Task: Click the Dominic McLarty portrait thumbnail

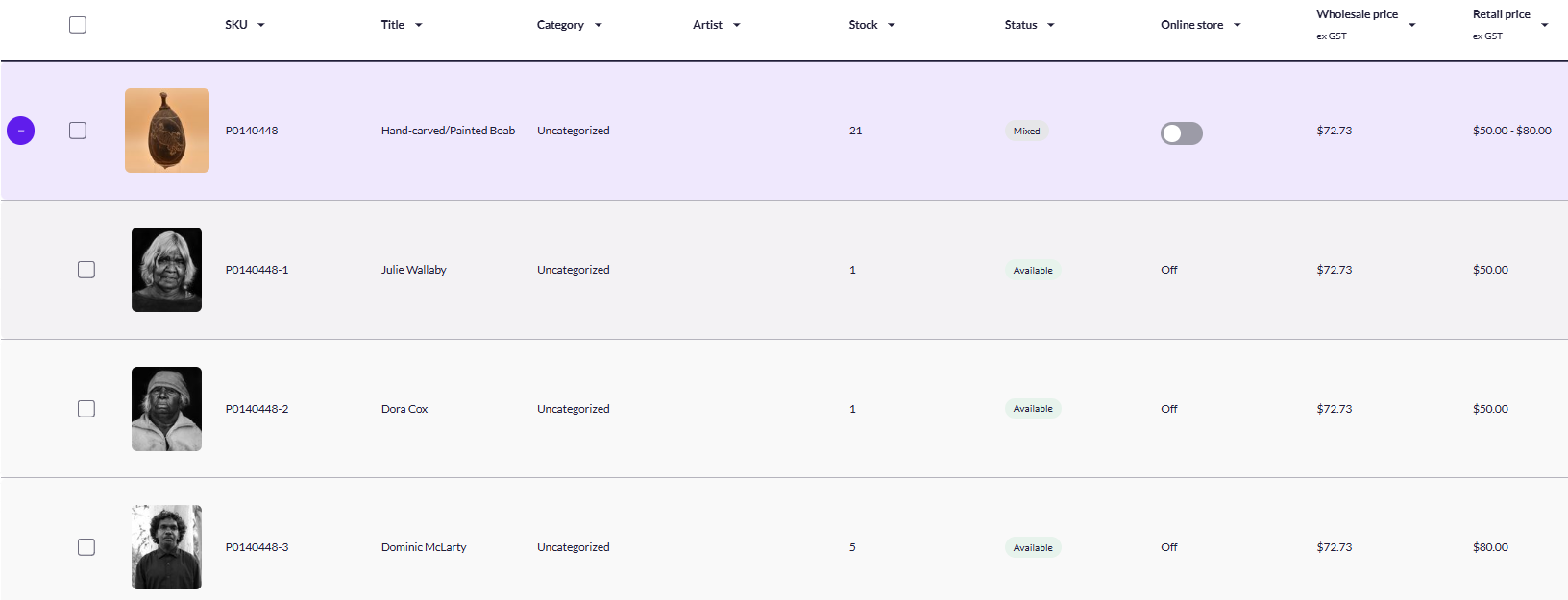Action: click(x=167, y=547)
